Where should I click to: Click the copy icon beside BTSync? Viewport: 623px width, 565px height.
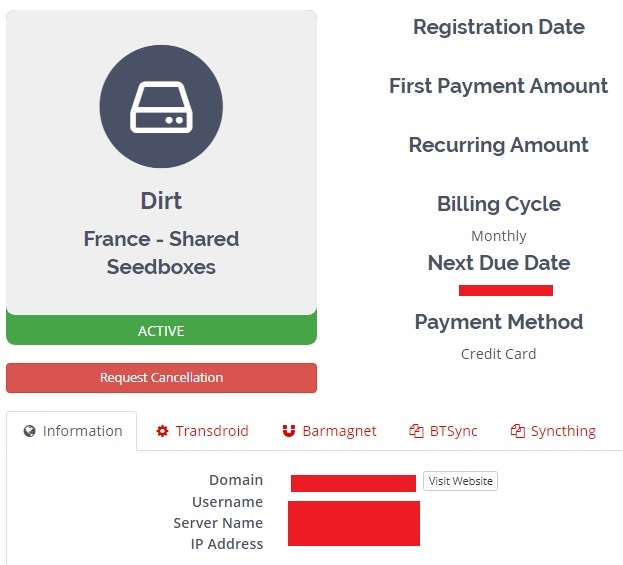tap(416, 431)
